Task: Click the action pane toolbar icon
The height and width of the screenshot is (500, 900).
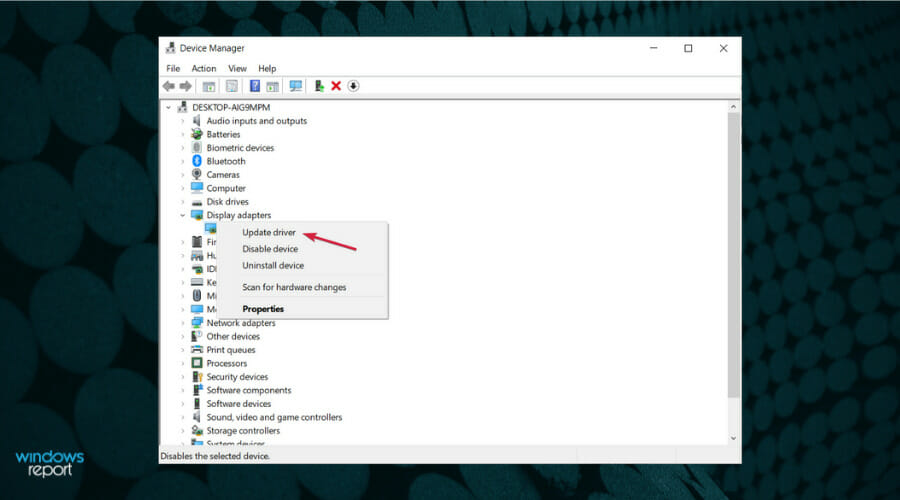Action: (x=272, y=86)
